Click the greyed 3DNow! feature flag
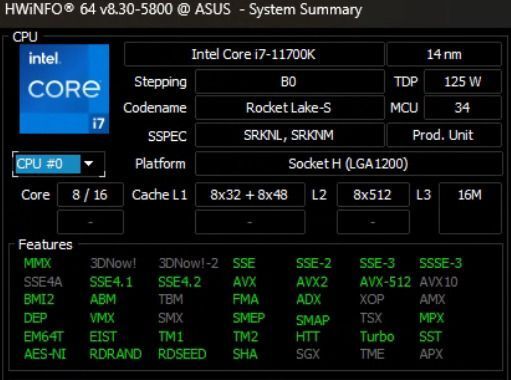Image resolution: width=511 pixels, height=380 pixels. point(113,263)
